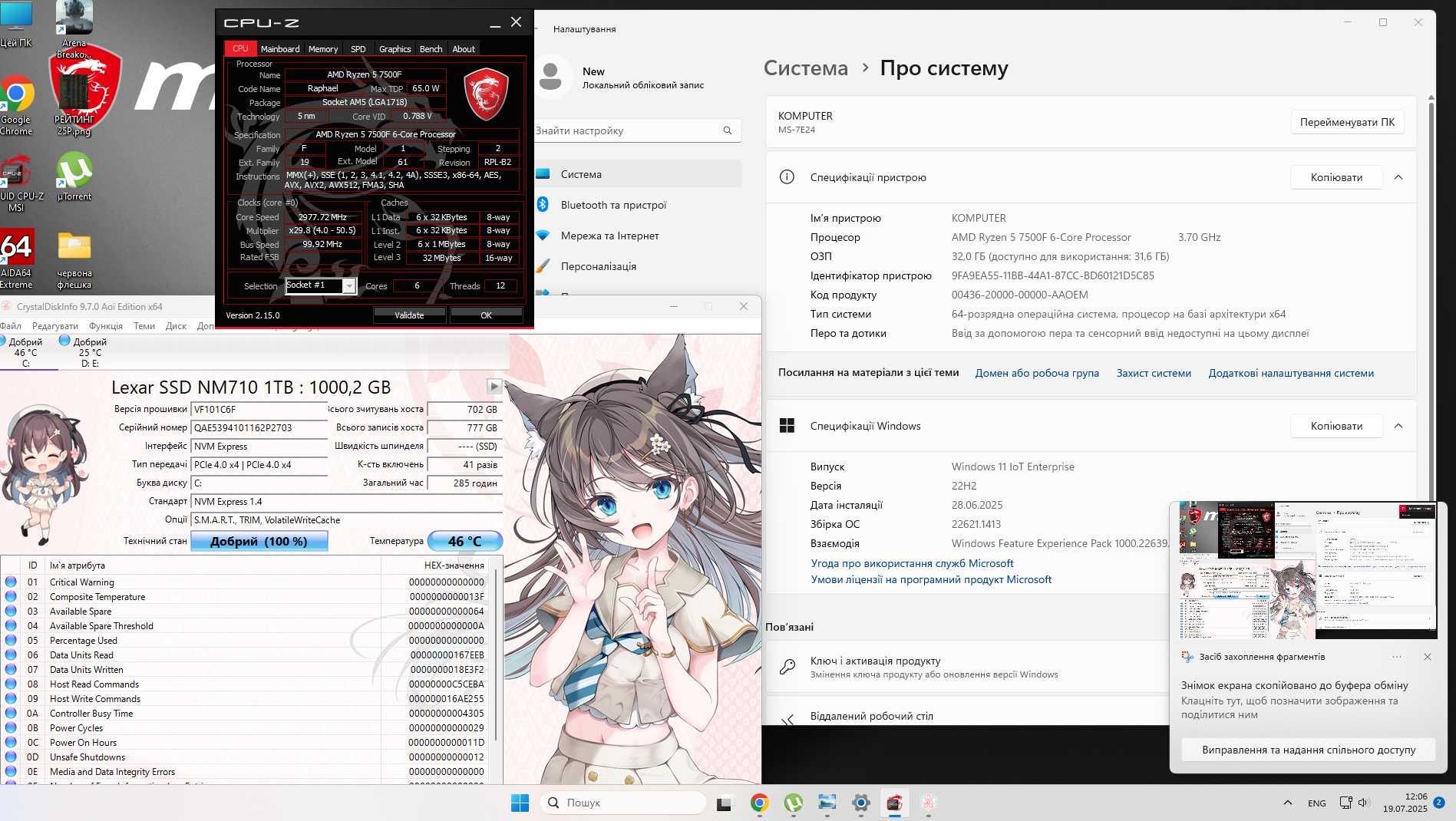Open Угода про використання служб Microsoft link
Screen dimensions: 1456x821
click(912, 563)
